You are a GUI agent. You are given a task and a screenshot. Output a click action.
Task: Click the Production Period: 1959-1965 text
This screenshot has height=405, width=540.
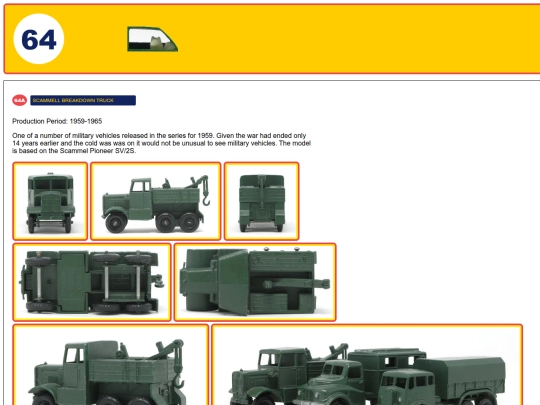coord(57,121)
